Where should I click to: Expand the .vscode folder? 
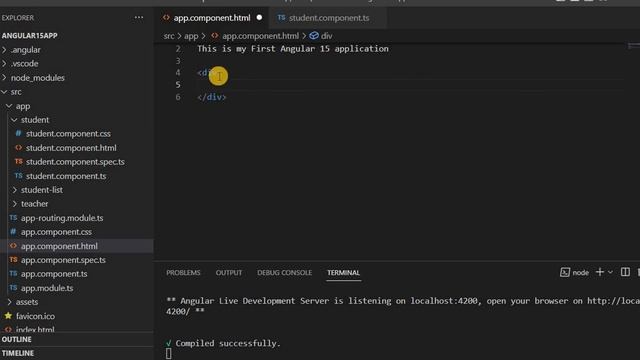pos(24,64)
